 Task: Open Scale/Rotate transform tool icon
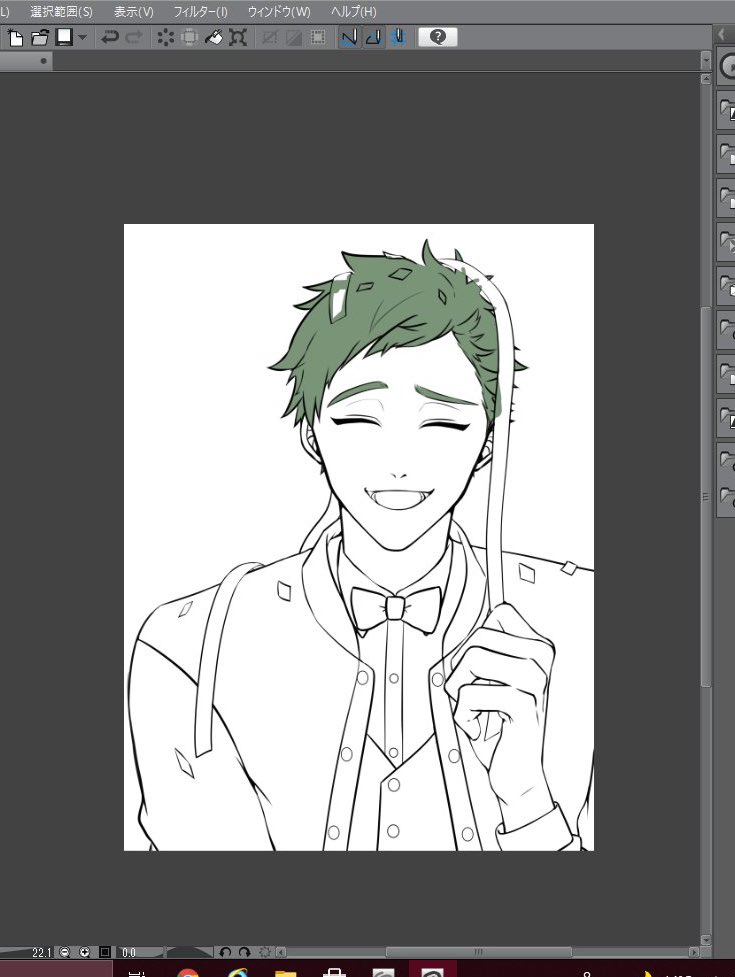238,37
